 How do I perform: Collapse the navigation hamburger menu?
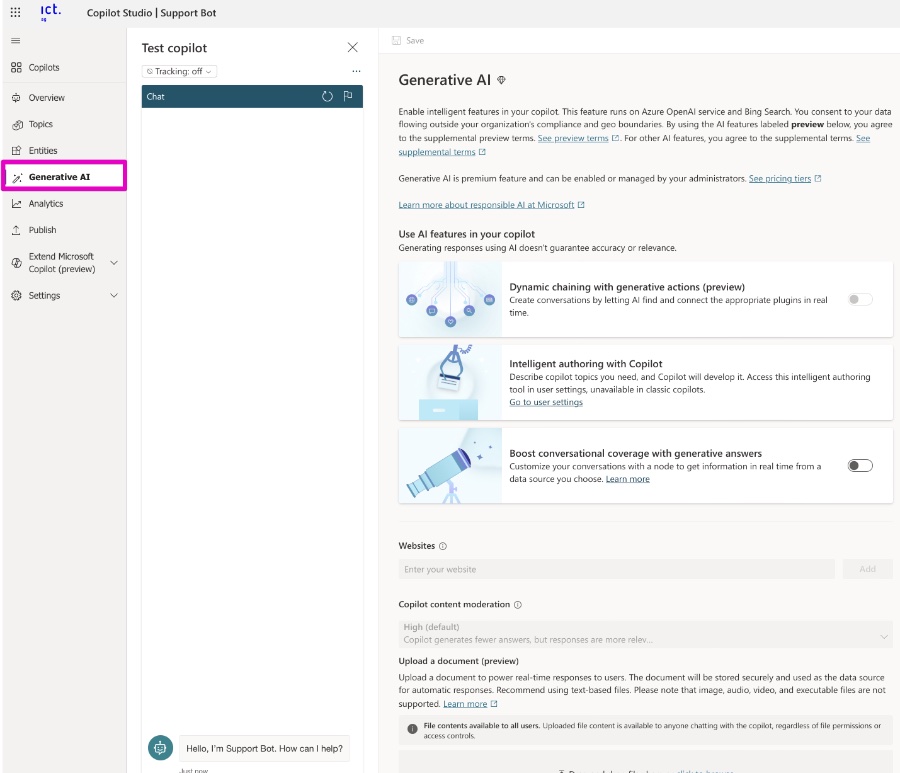(15, 41)
